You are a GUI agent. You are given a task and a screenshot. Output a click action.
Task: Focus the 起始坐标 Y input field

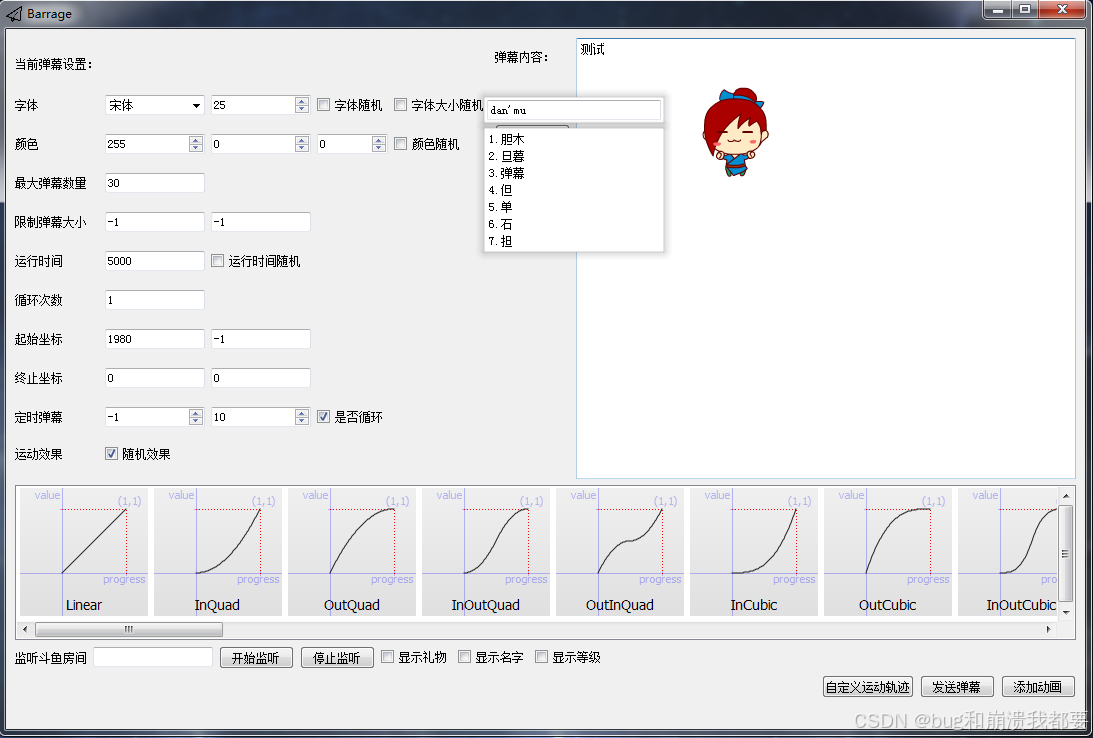pyautogui.click(x=261, y=339)
